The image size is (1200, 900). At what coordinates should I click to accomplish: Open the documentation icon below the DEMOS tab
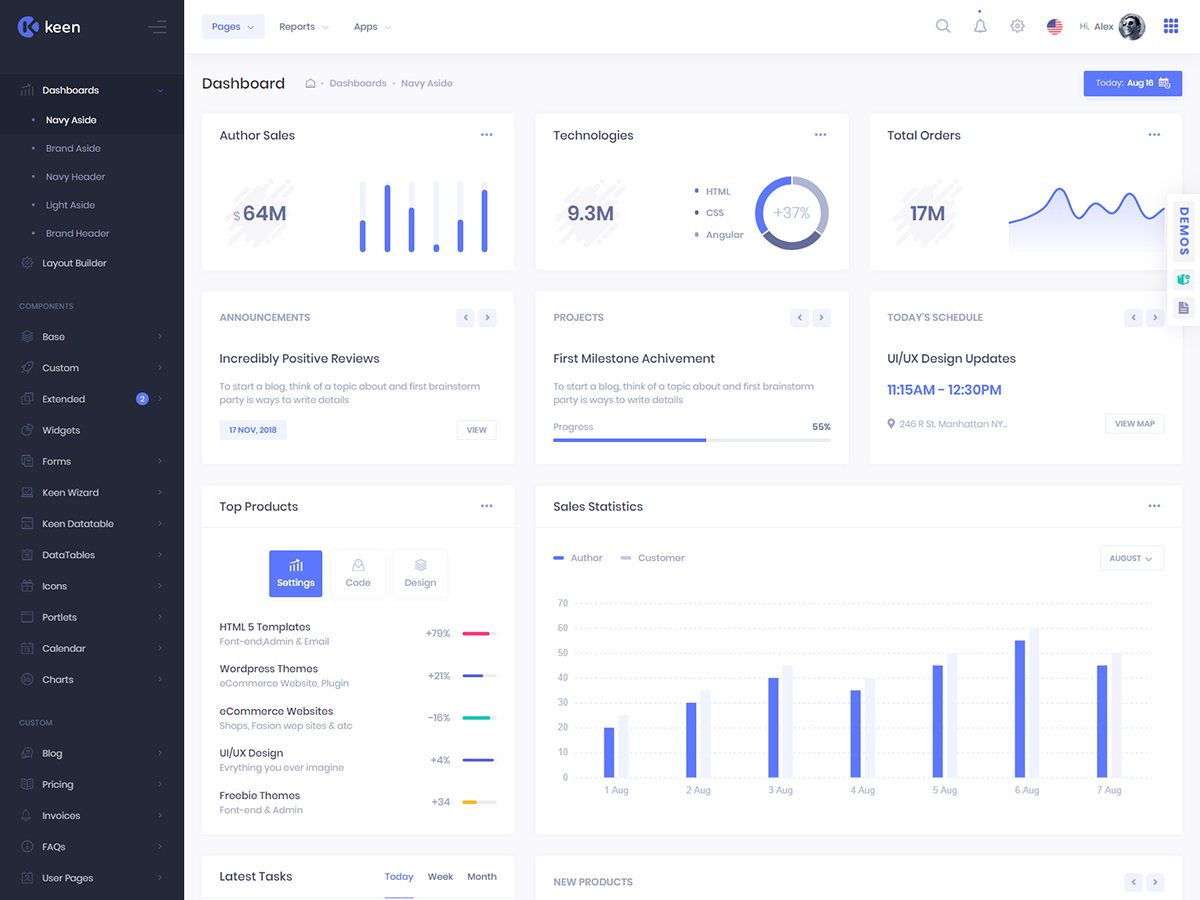pos(1183,308)
